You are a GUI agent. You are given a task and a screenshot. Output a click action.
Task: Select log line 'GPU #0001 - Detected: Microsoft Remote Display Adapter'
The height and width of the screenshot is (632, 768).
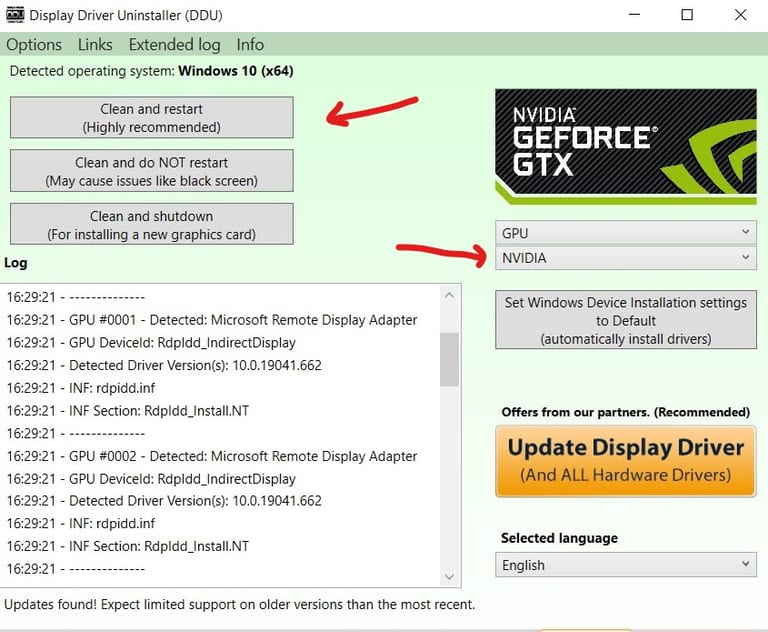[212, 320]
